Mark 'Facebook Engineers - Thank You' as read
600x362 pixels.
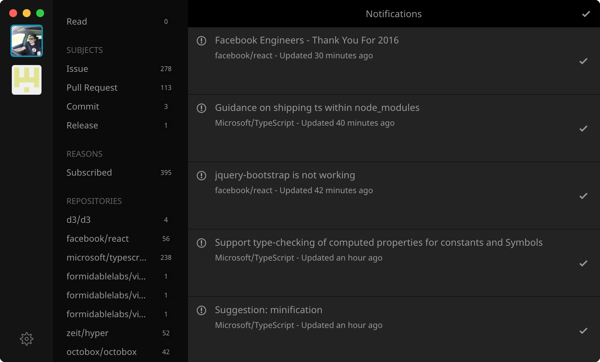pos(583,61)
